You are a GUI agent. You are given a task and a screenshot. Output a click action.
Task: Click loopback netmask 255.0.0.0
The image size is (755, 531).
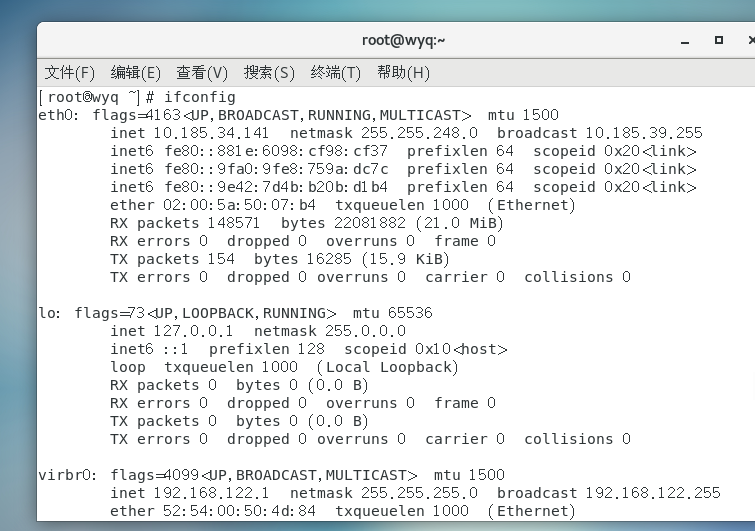click(x=365, y=331)
